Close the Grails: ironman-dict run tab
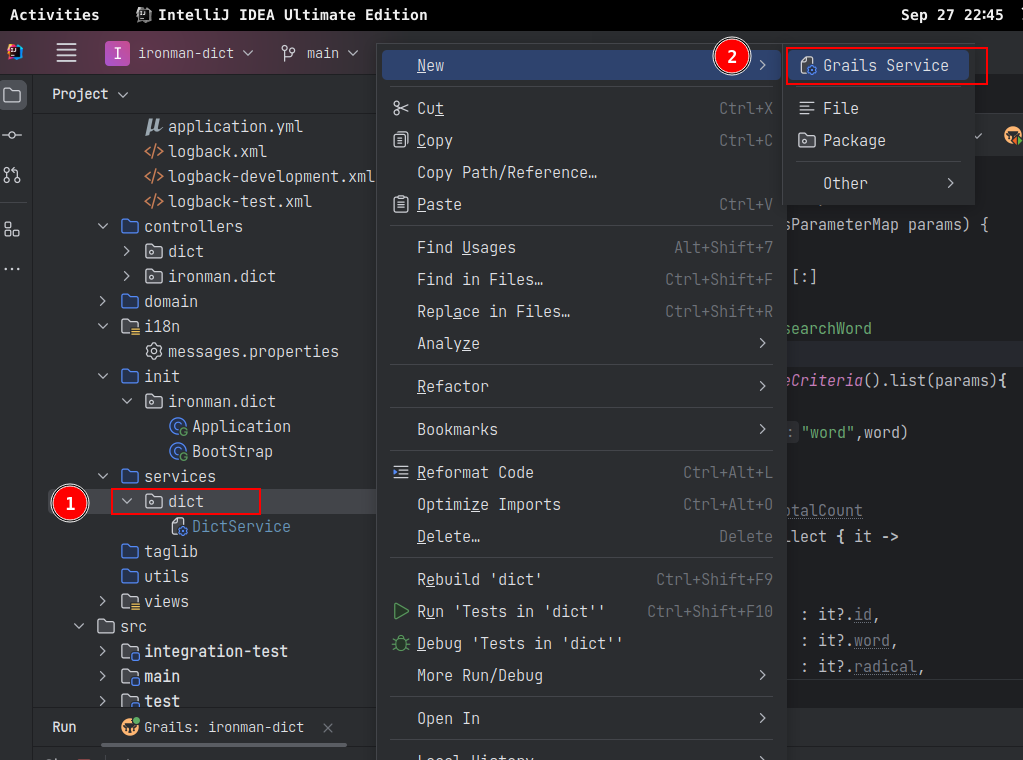This screenshot has height=760, width=1023. tap(328, 727)
